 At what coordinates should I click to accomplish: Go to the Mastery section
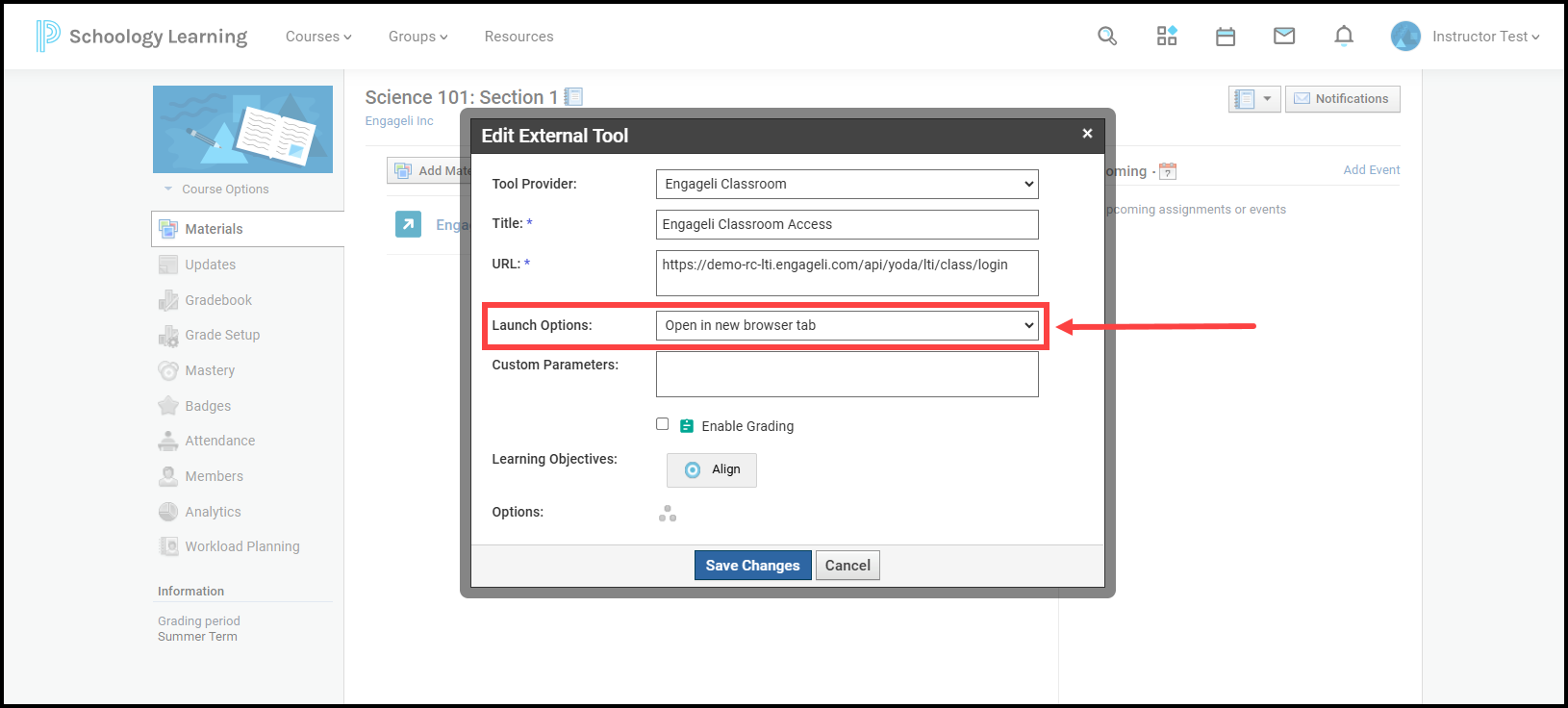coord(210,370)
